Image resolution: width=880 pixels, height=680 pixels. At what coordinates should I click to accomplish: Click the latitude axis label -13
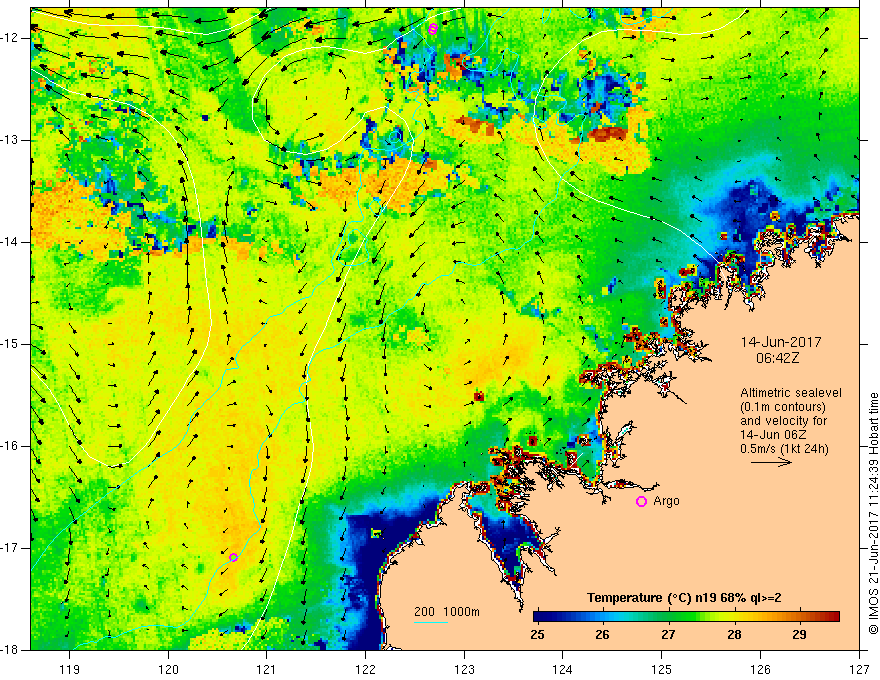(12, 140)
